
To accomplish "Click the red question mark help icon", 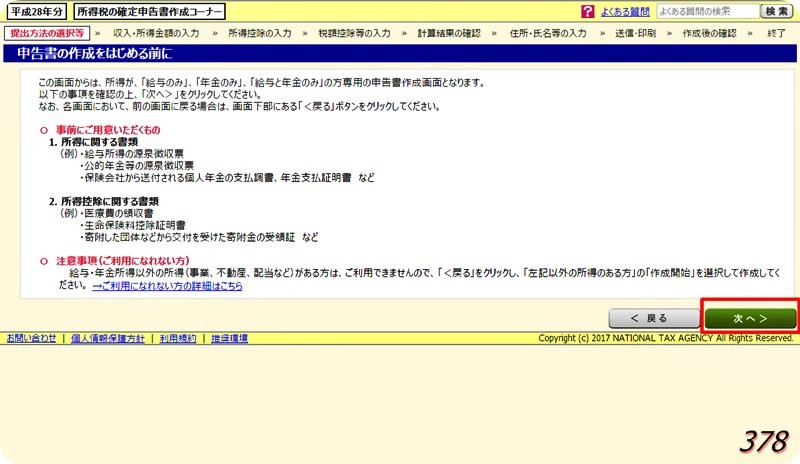I will click(x=587, y=11).
